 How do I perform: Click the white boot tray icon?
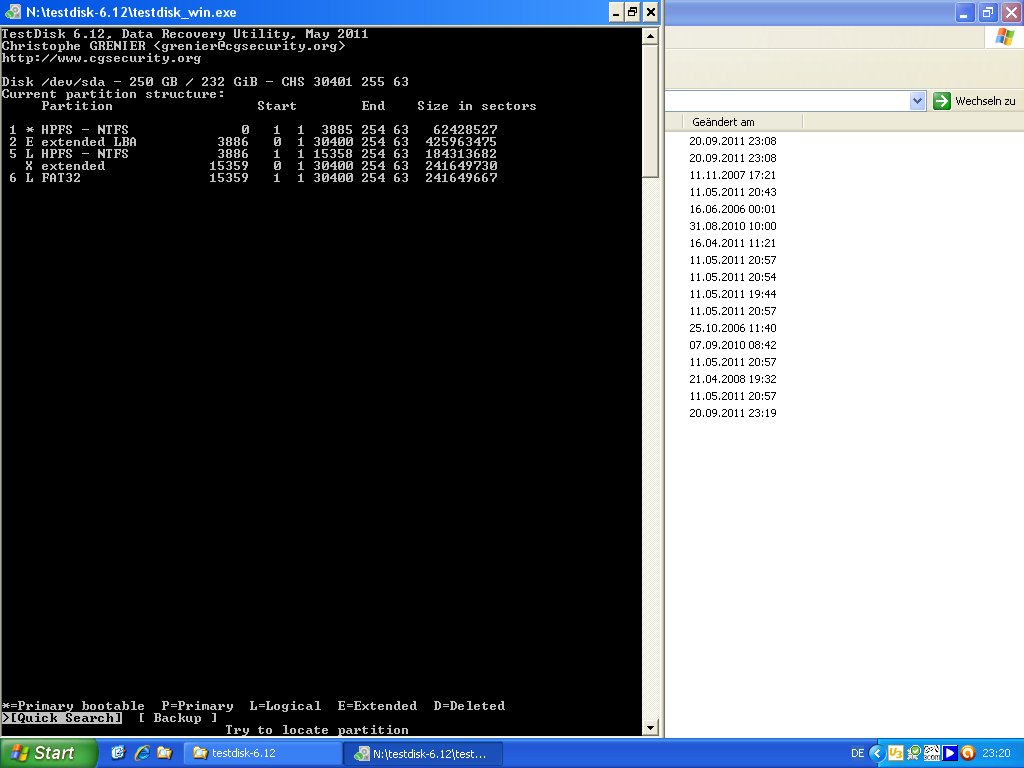[932, 753]
